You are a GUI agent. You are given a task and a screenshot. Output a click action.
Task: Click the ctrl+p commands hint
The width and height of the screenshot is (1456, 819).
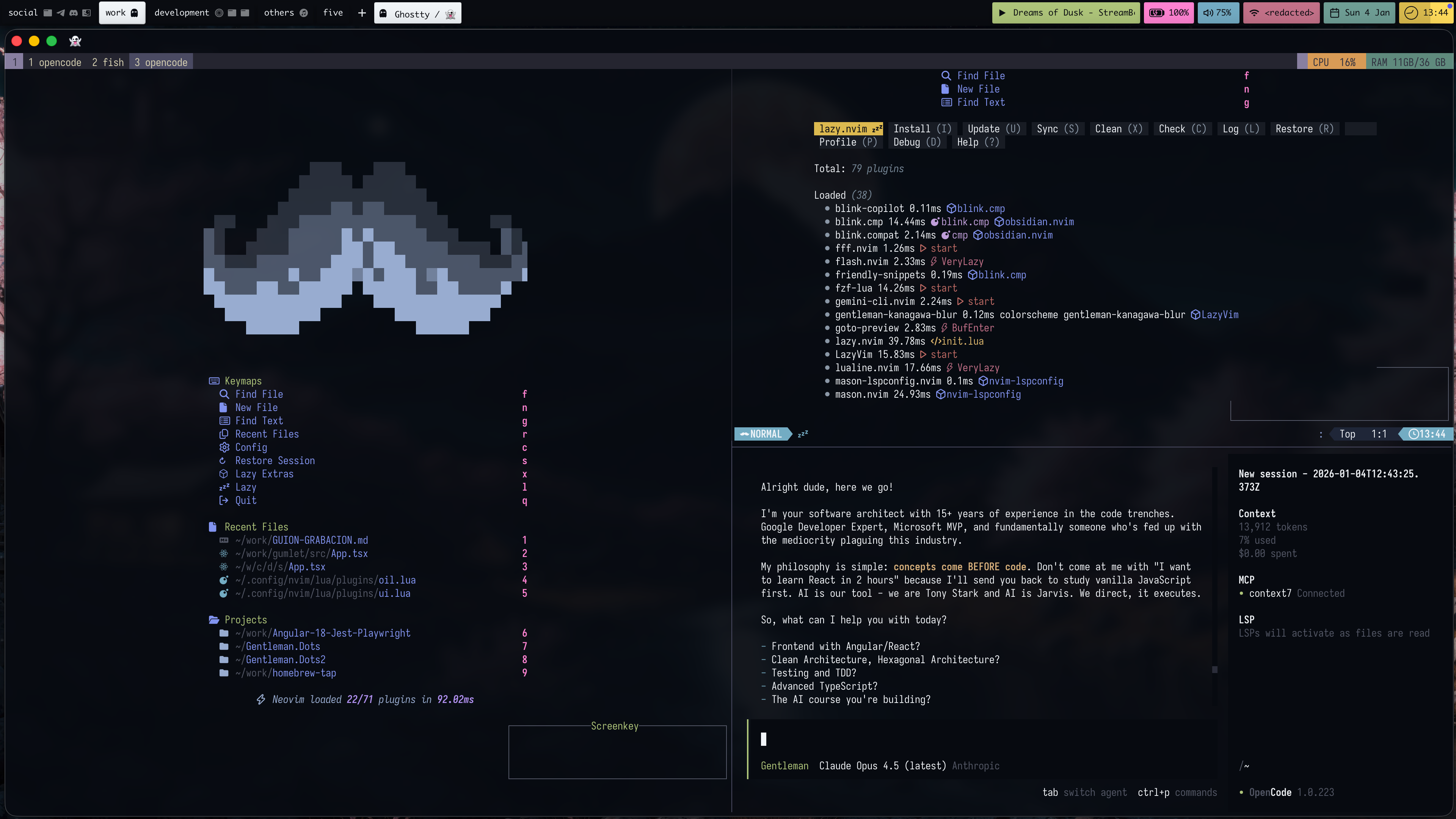coord(1177,792)
